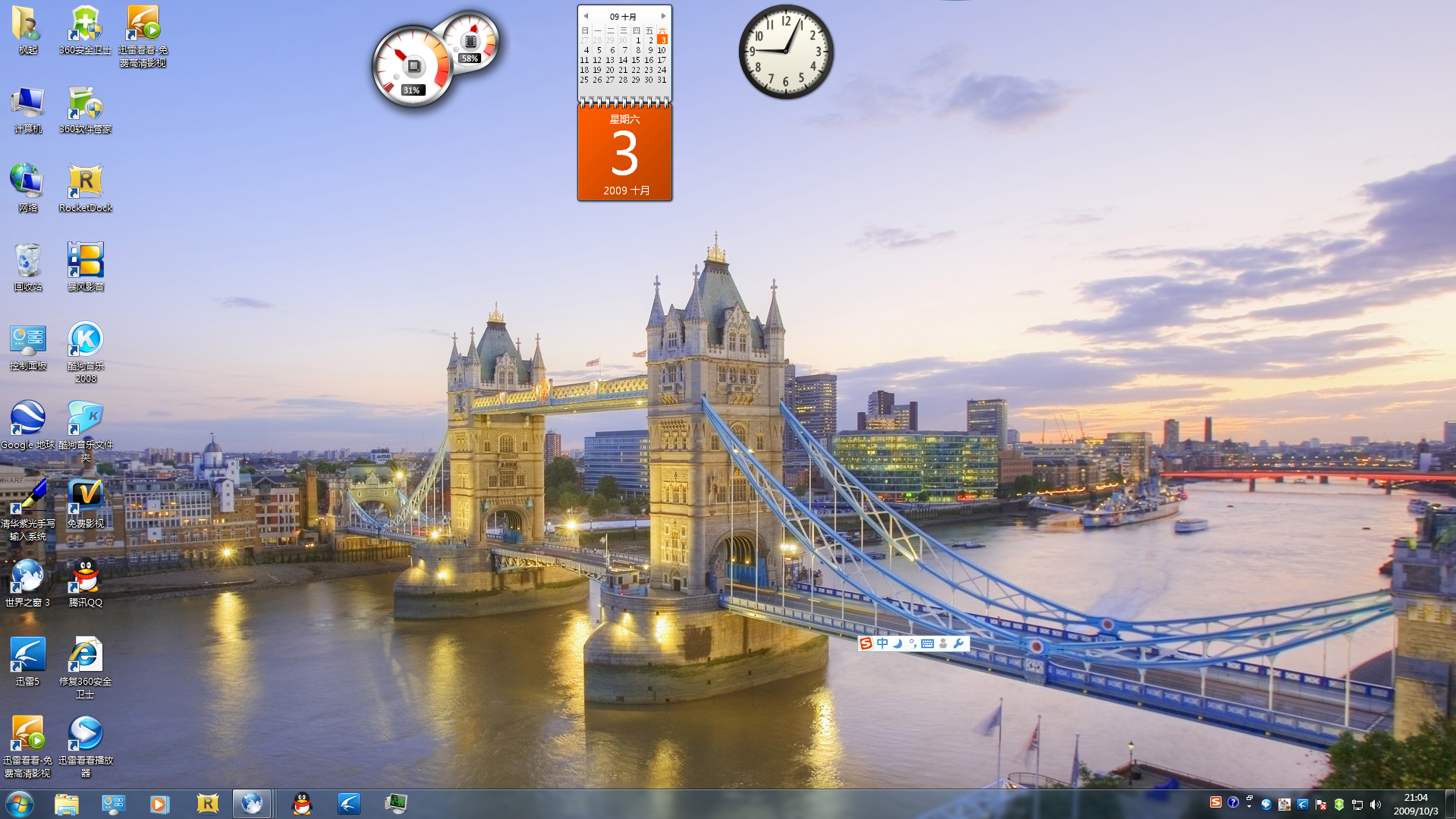Open the media player taskbar icon
This screenshot has width=1456, height=819.
click(x=159, y=804)
